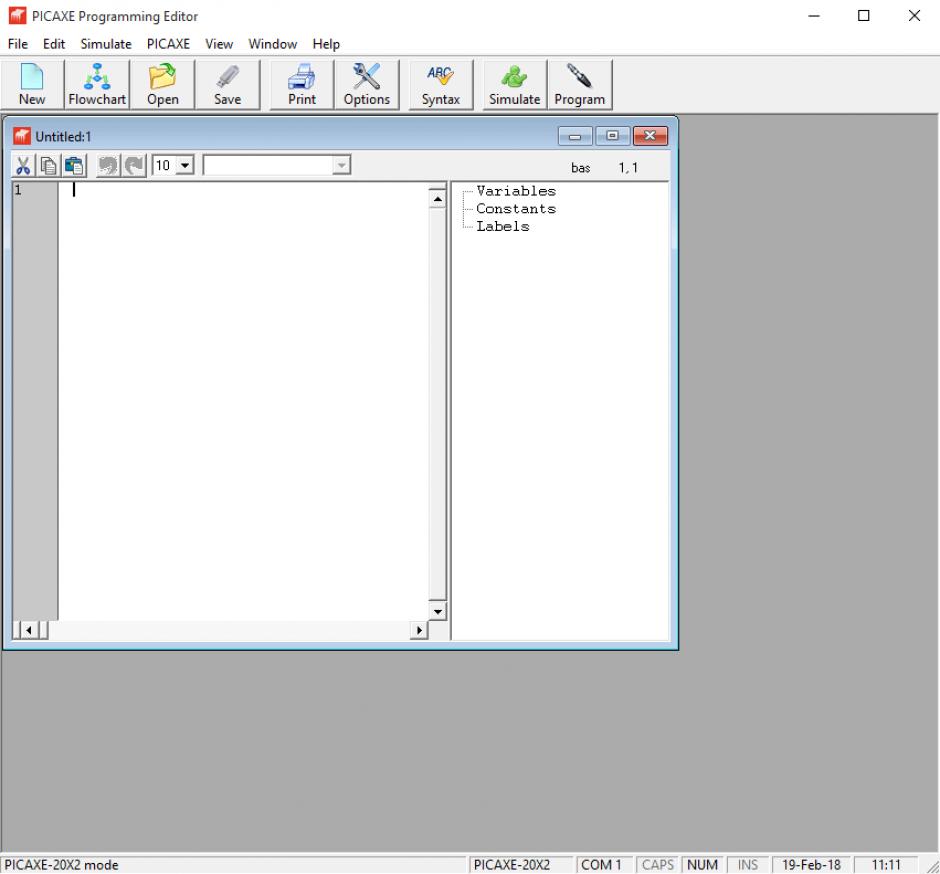Click the 11:11 time in status bar
Screen dimensions: 940x874
(886, 864)
